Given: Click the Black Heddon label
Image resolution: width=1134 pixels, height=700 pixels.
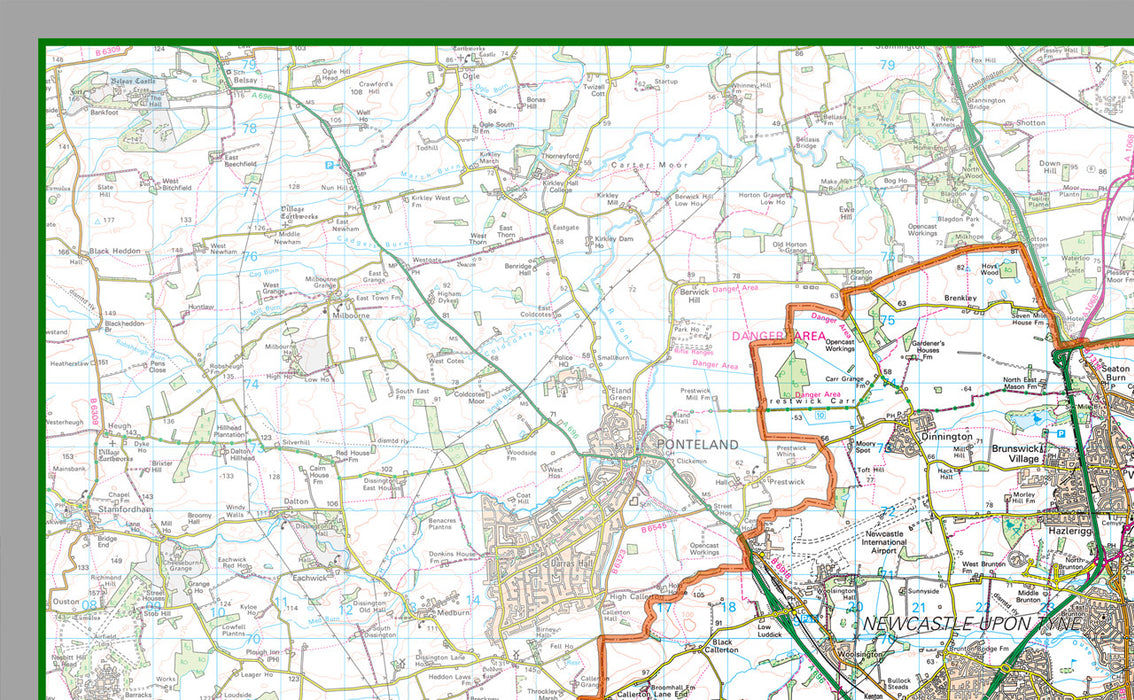Looking at the screenshot, I should (x=115, y=251).
